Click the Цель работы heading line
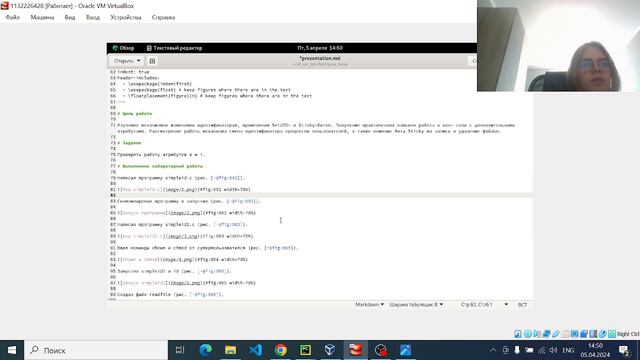Viewport: 640px width, 360px height. tap(135, 113)
